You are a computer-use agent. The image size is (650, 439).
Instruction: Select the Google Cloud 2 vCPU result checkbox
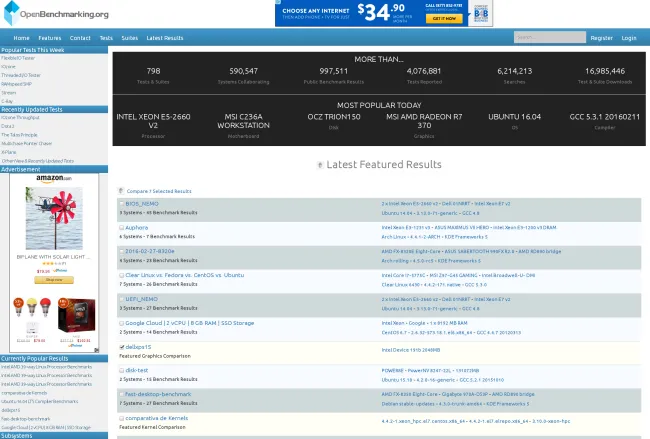121,323
